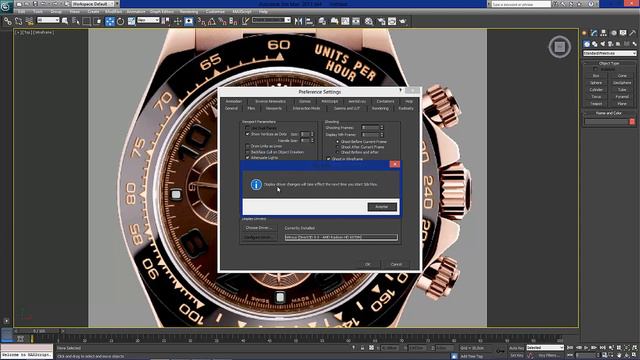This screenshot has height=360, width=640.
Task: Select the Unlink Selection tool
Action: [18, 21]
